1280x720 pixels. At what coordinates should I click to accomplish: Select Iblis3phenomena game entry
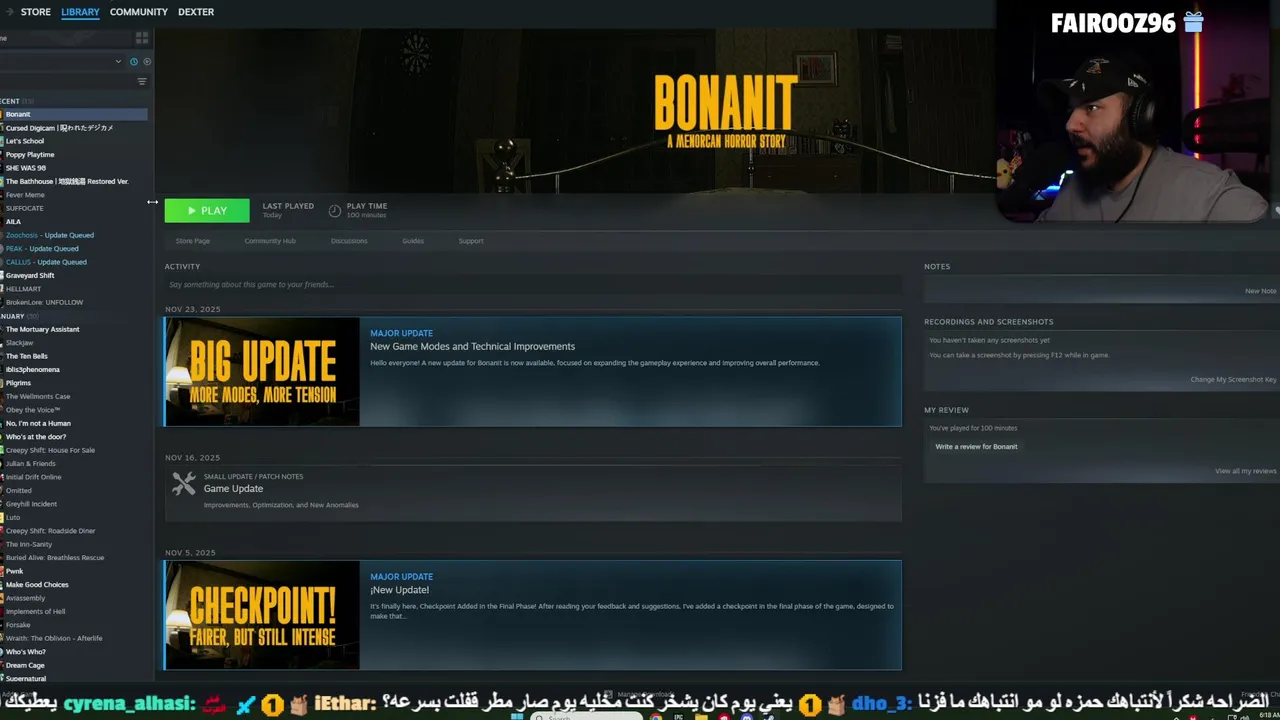click(x=32, y=370)
